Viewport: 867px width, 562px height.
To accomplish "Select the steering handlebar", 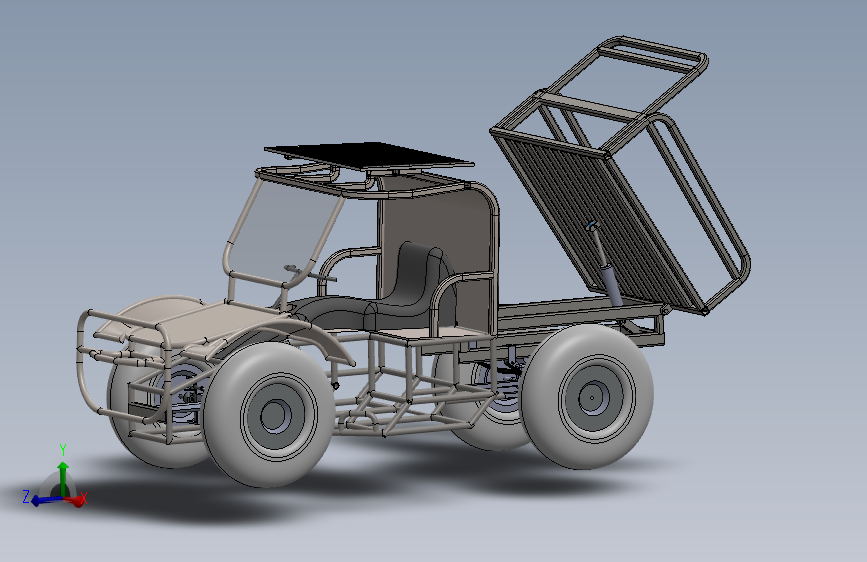I will pyautogui.click(x=310, y=273).
